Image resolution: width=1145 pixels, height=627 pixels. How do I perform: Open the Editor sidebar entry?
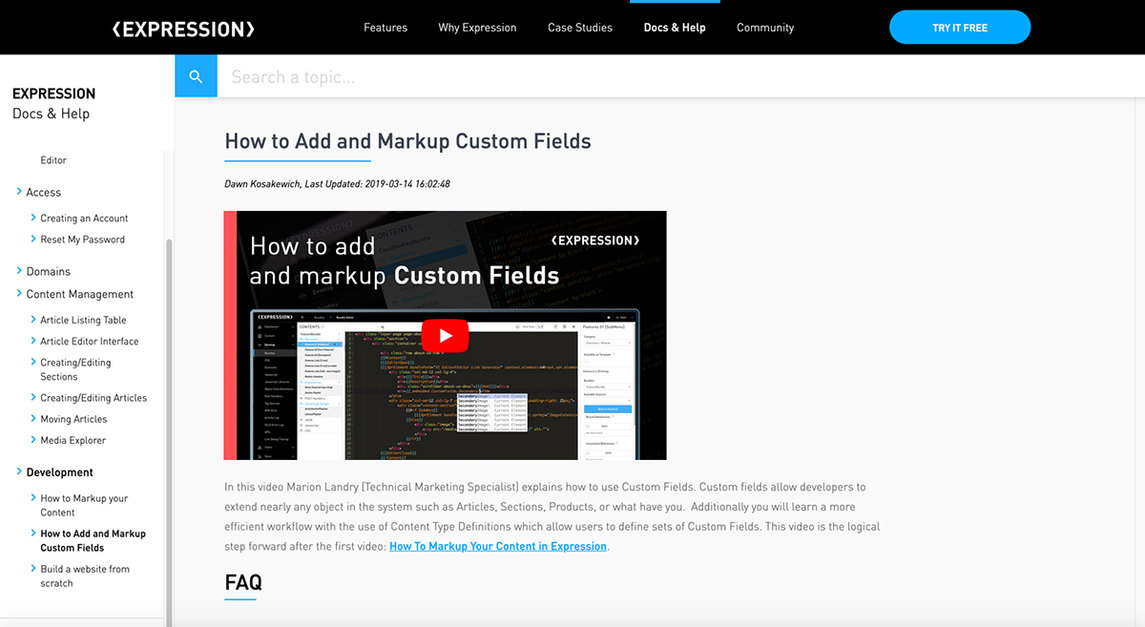point(53,160)
